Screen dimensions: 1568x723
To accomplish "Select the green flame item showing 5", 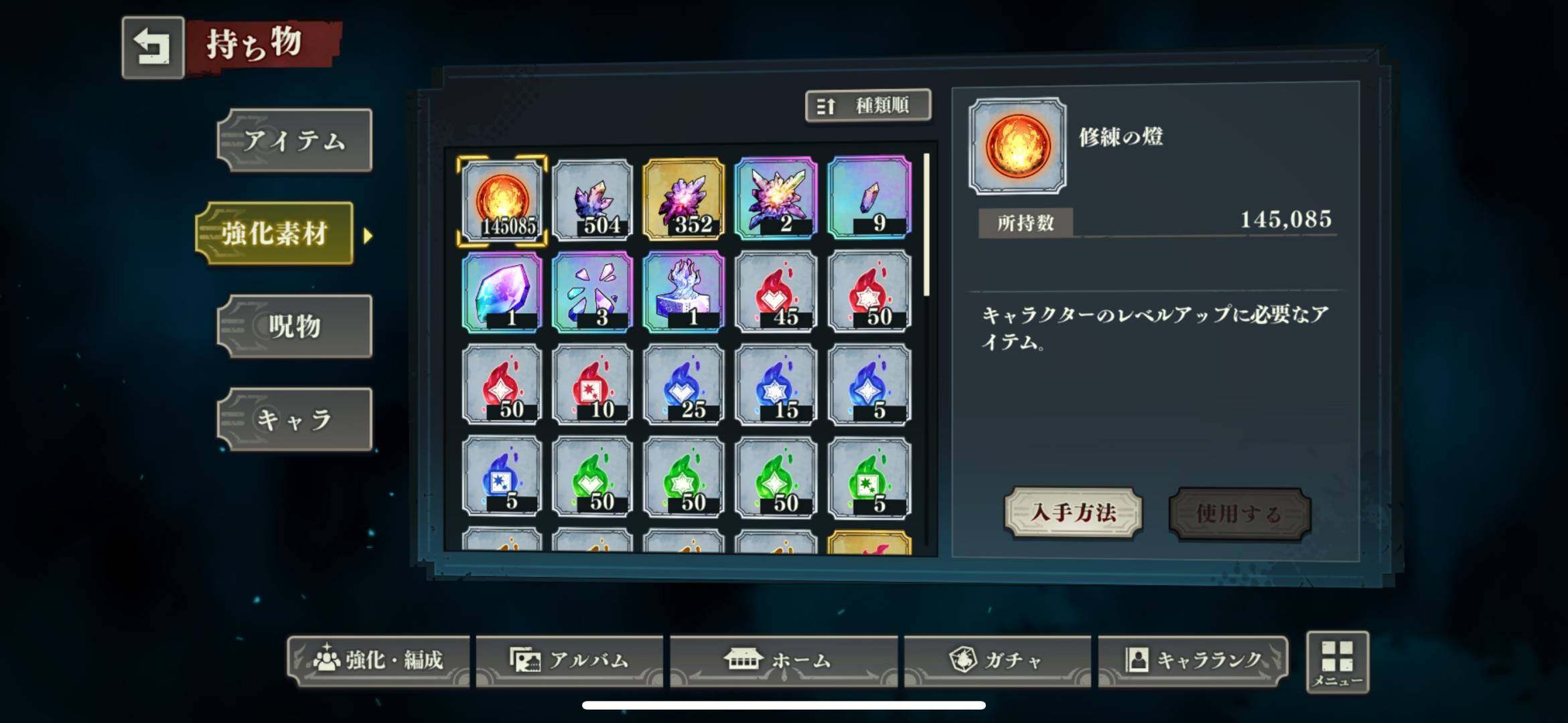I will coord(869,478).
